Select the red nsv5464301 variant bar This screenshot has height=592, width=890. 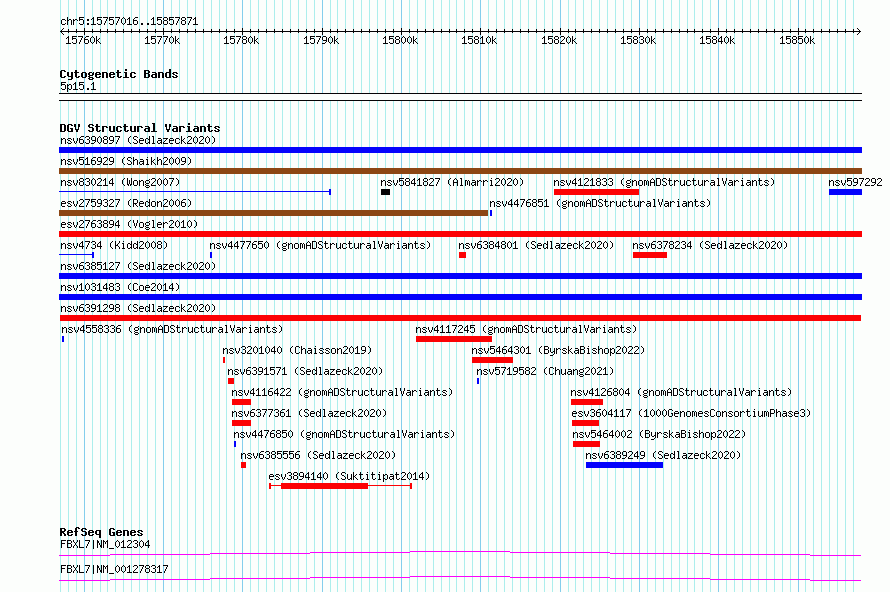tap(492, 360)
